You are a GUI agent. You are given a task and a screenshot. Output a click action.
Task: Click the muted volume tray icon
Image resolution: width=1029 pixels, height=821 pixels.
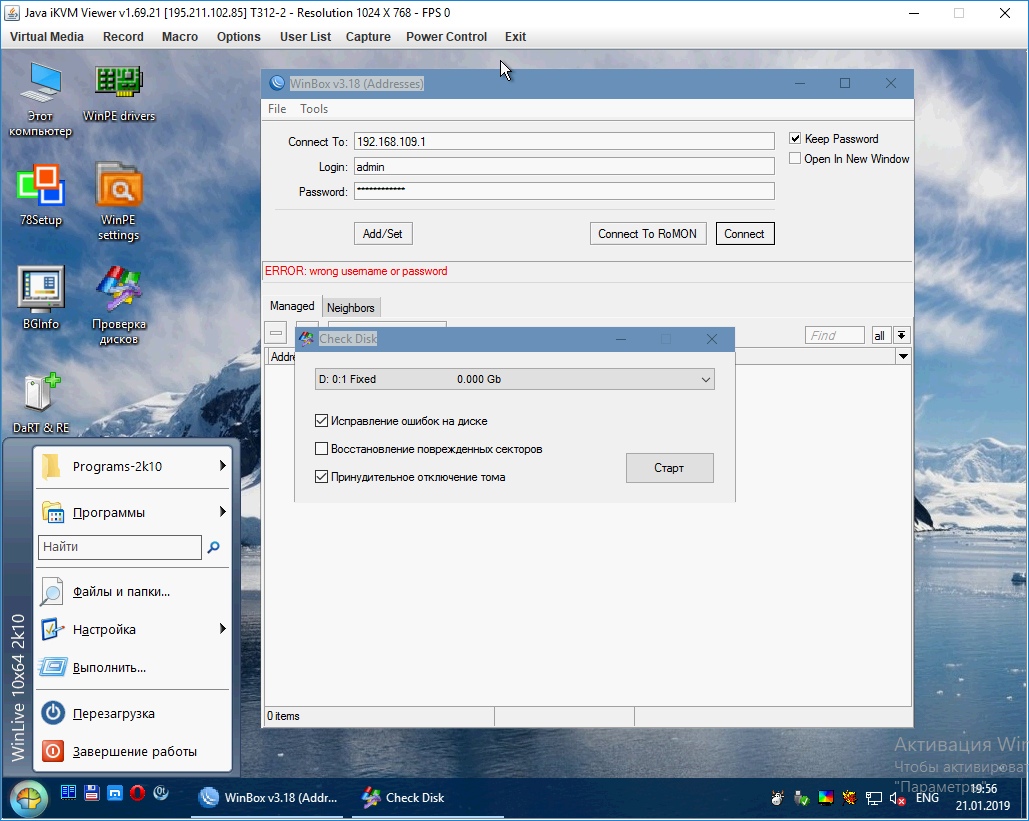coord(897,799)
